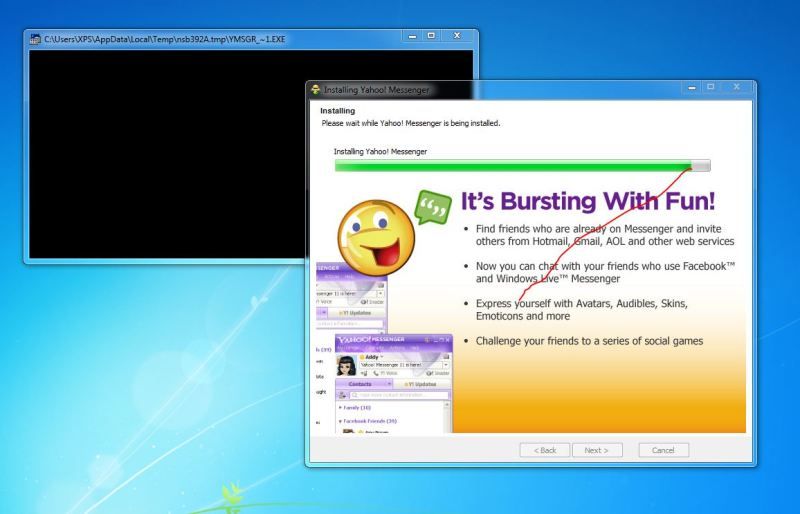This screenshot has width=800, height=514.
Task: Click the Next > button
Action: (x=597, y=450)
